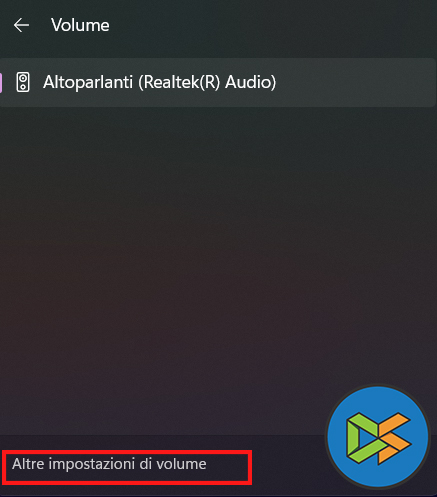Click inside the red highlighted box

[127, 467]
